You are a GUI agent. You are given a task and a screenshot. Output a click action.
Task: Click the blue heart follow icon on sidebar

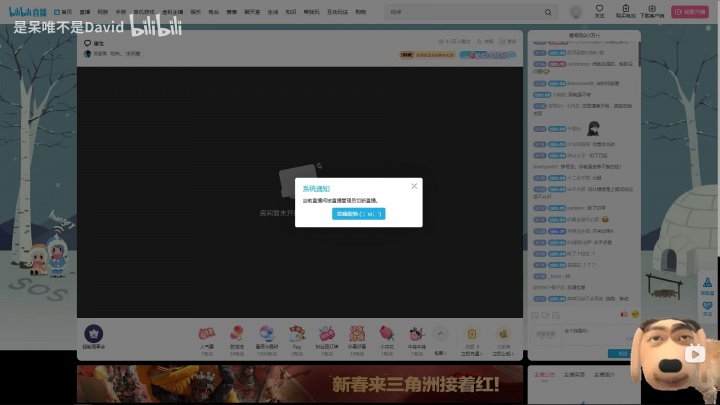point(707,306)
